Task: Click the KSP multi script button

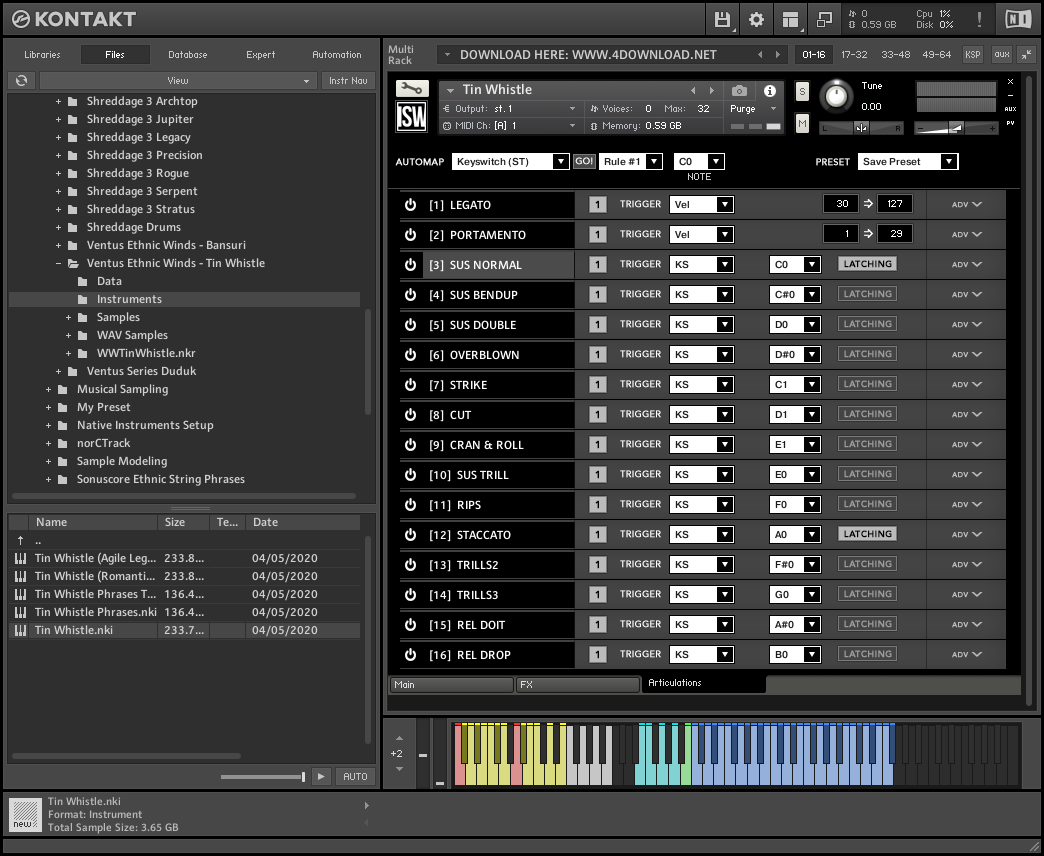Action: click(x=973, y=55)
